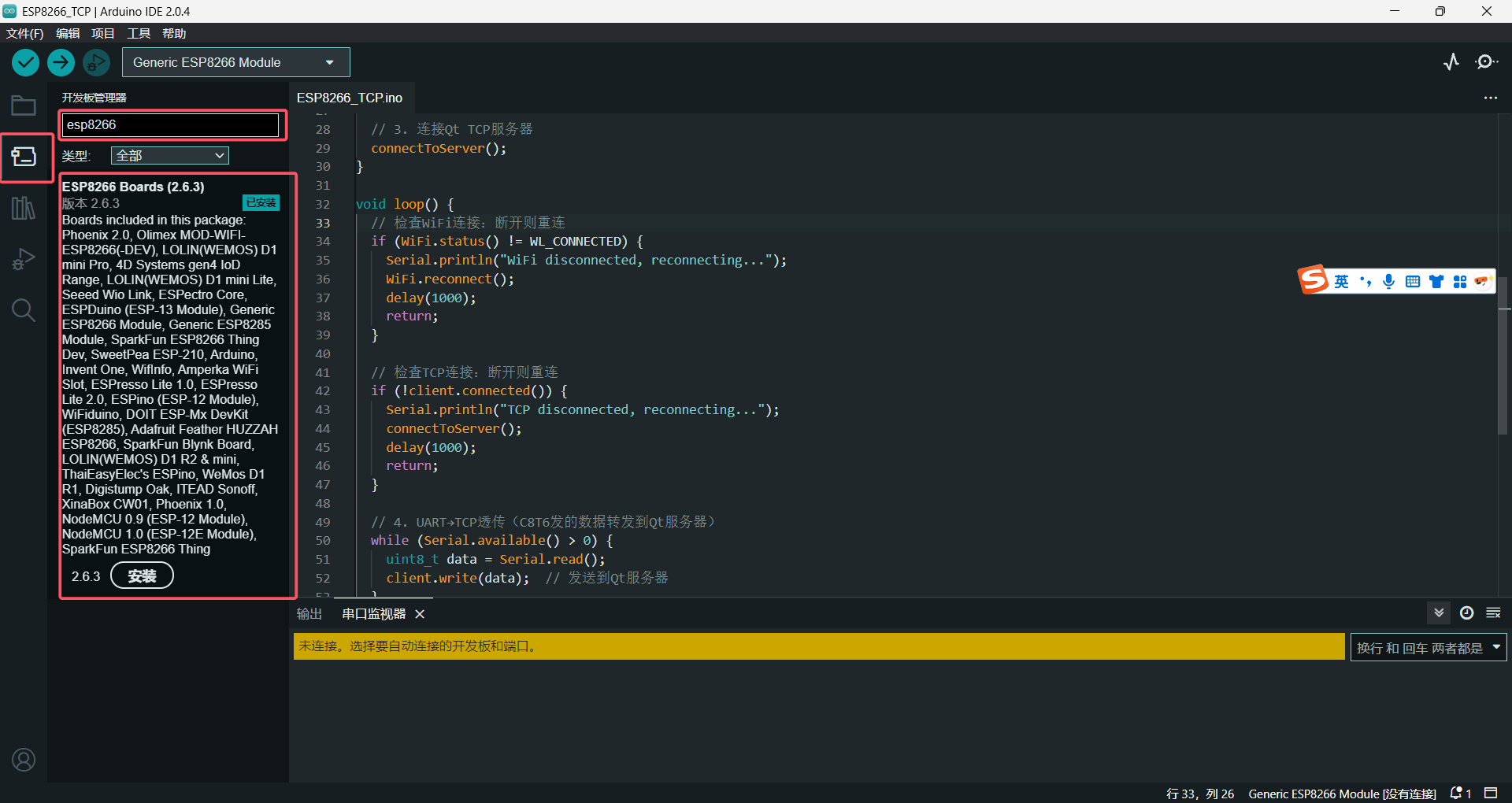Close the serial monitor tab
The height and width of the screenshot is (803, 1512).
click(x=420, y=614)
